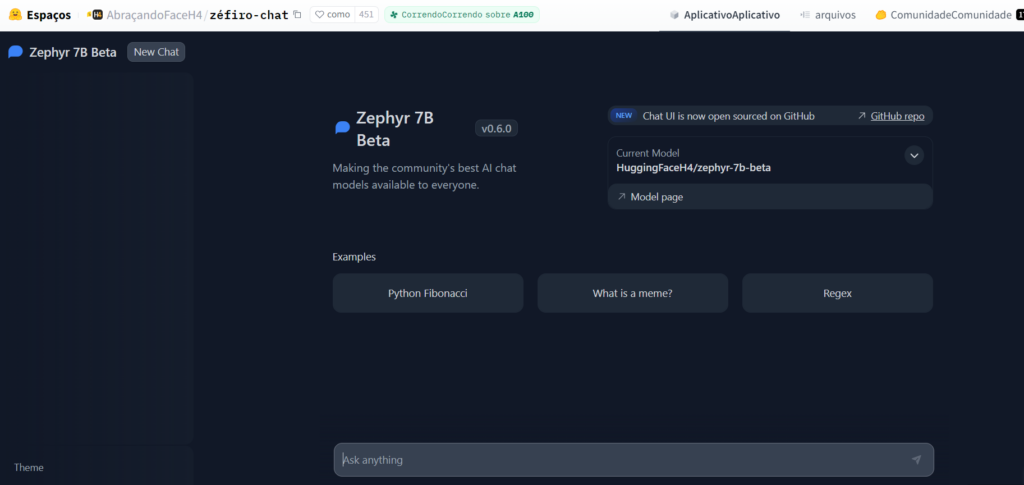Start a New Chat

pyautogui.click(x=156, y=52)
